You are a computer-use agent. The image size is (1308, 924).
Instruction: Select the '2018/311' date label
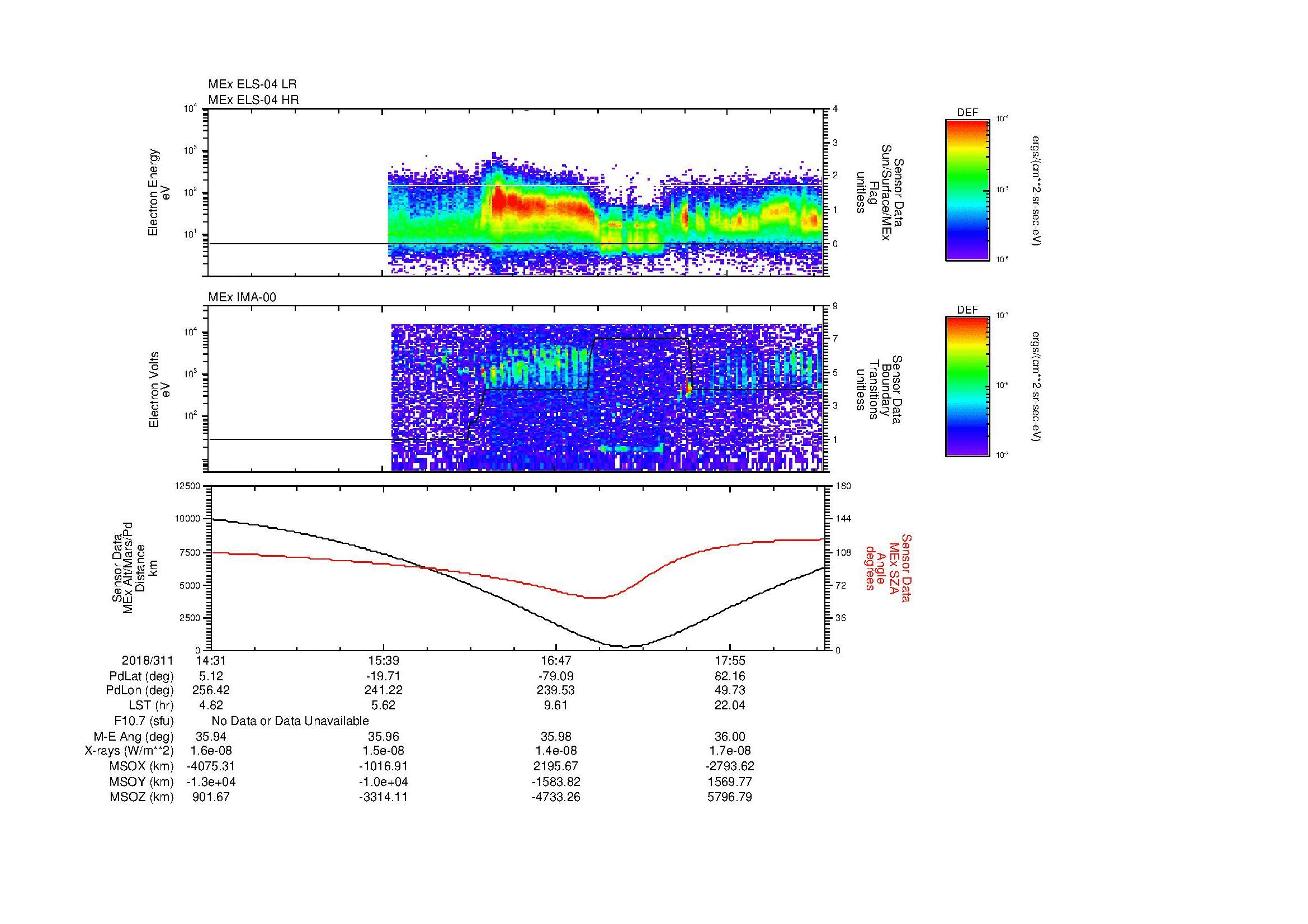click(x=148, y=660)
